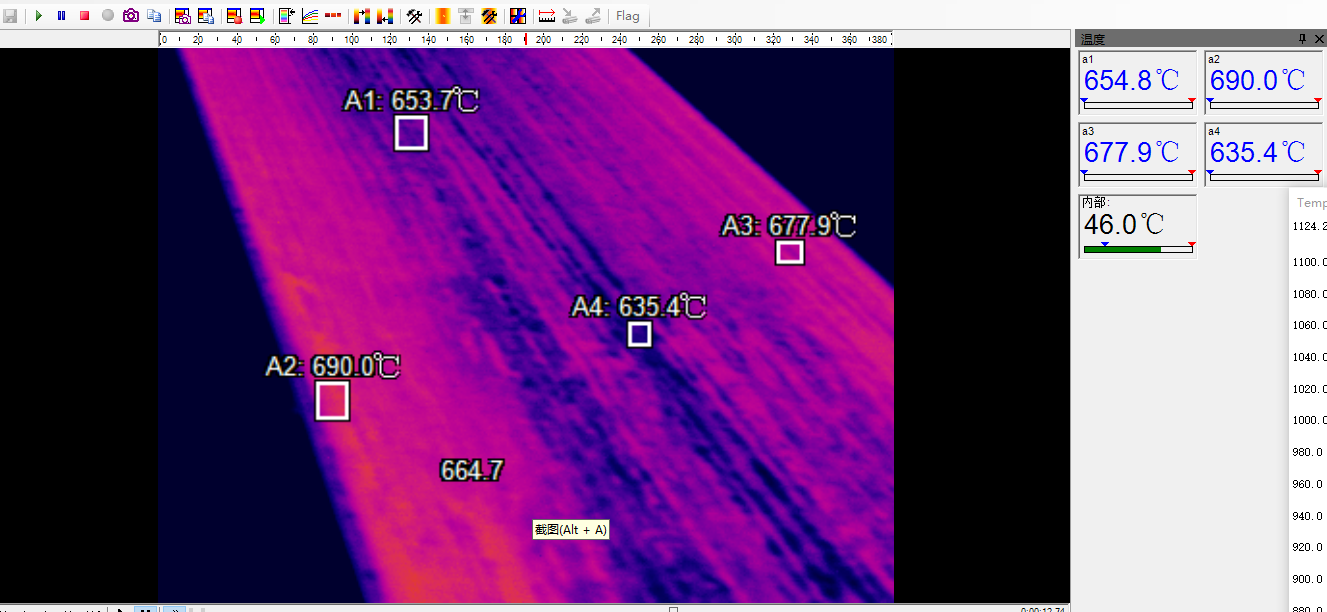
Task: Click the a1 tile range bar
Action: [x=1138, y=105]
